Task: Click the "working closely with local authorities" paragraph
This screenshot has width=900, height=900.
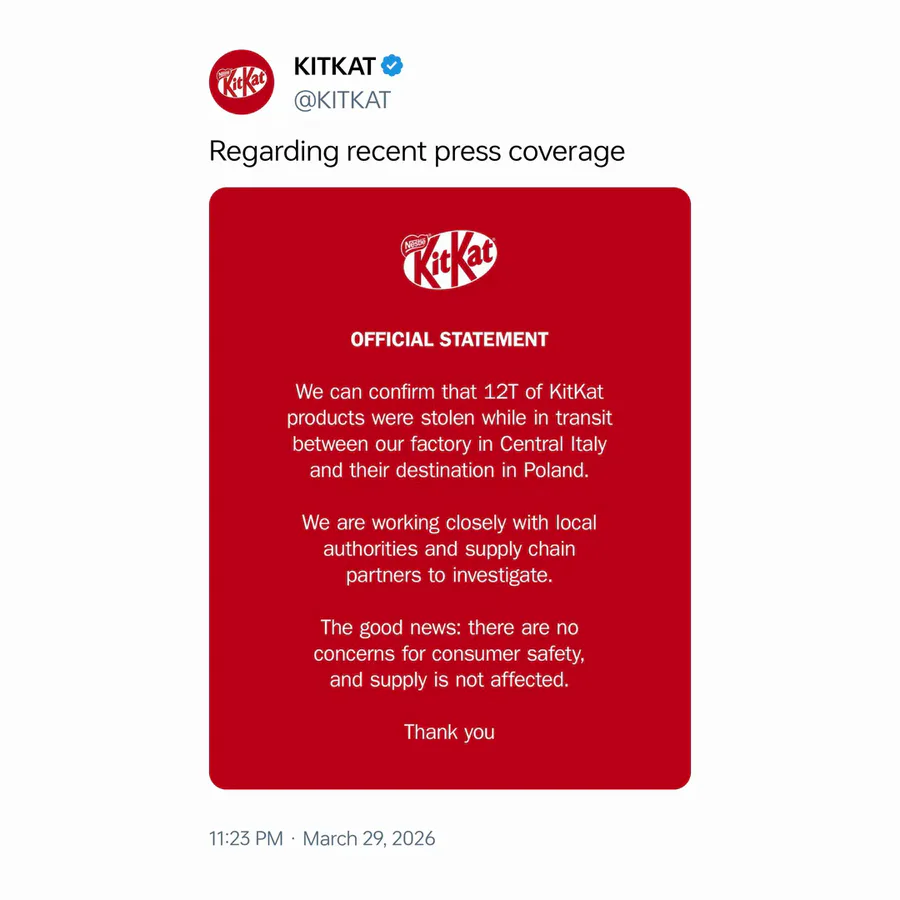Action: coord(449,549)
